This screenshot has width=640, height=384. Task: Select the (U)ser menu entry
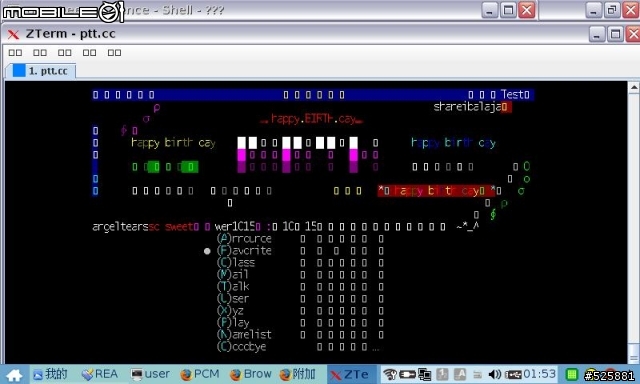(x=233, y=298)
